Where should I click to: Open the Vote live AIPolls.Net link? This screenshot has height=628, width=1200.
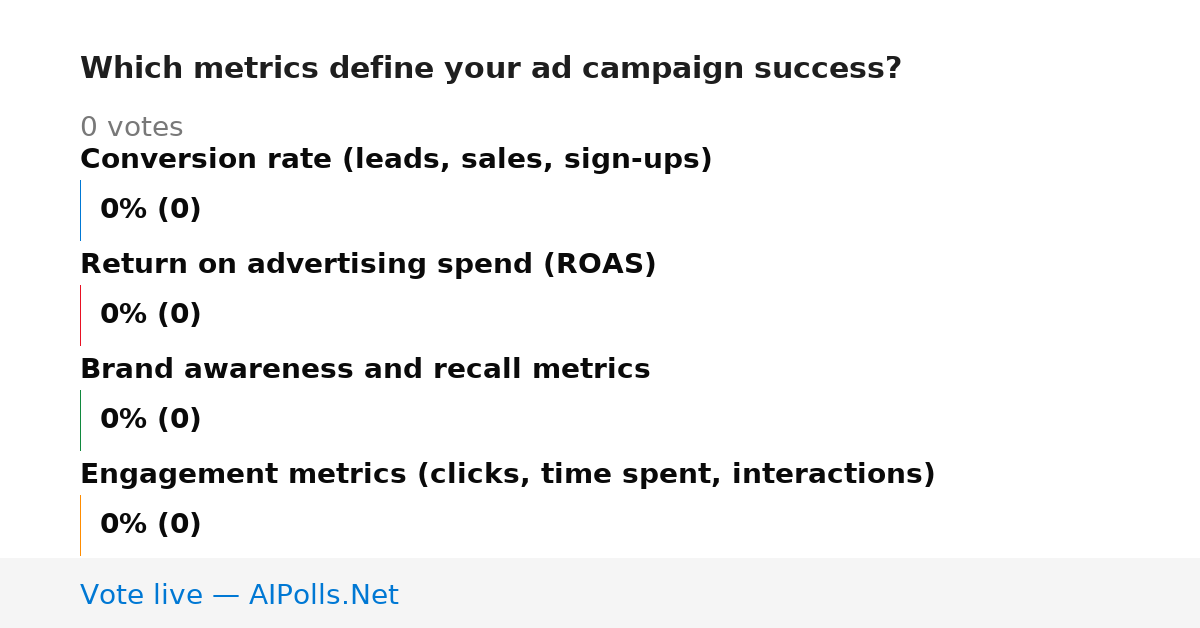[x=239, y=595]
